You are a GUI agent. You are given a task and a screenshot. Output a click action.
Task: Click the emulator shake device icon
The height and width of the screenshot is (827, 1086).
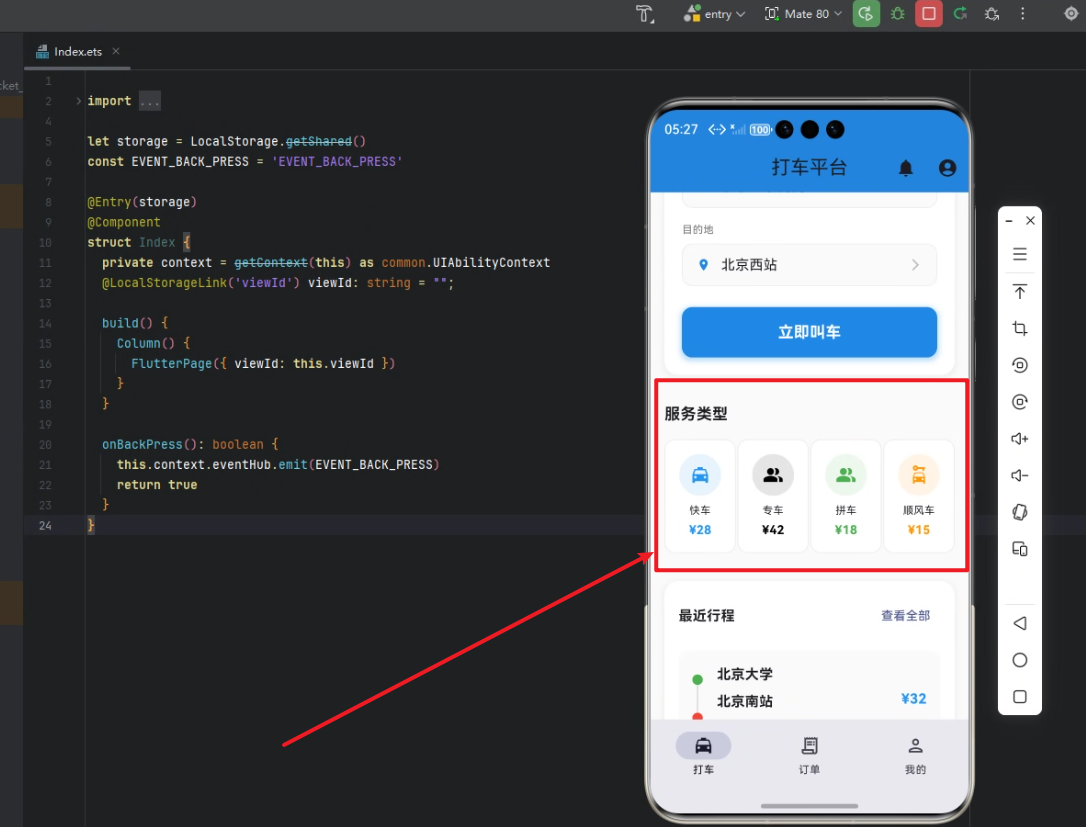(x=1020, y=512)
